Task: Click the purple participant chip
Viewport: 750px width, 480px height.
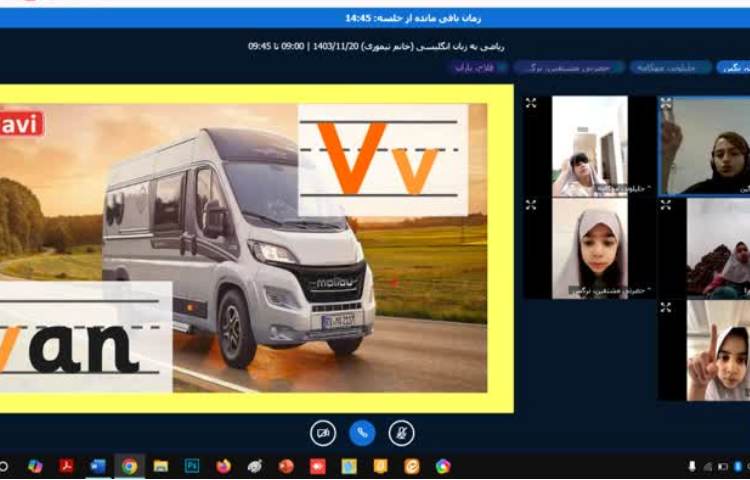Action: pos(478,67)
